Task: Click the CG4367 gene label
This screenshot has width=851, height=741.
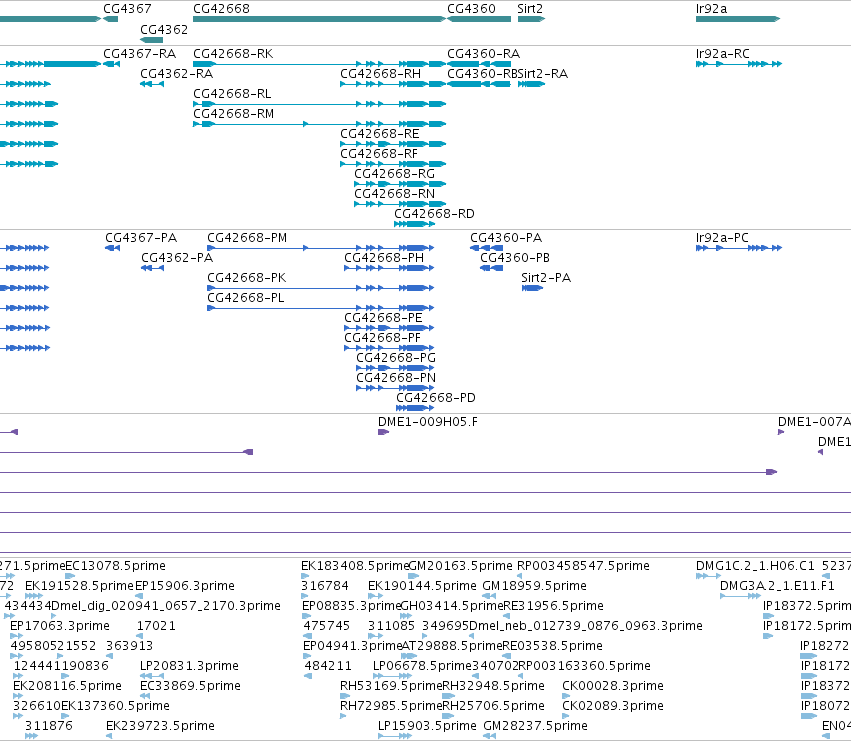Action: pyautogui.click(x=127, y=9)
